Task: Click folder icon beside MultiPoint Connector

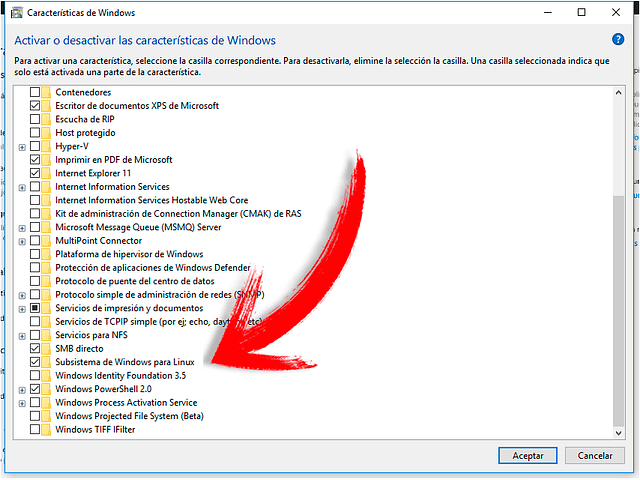Action: point(46,240)
